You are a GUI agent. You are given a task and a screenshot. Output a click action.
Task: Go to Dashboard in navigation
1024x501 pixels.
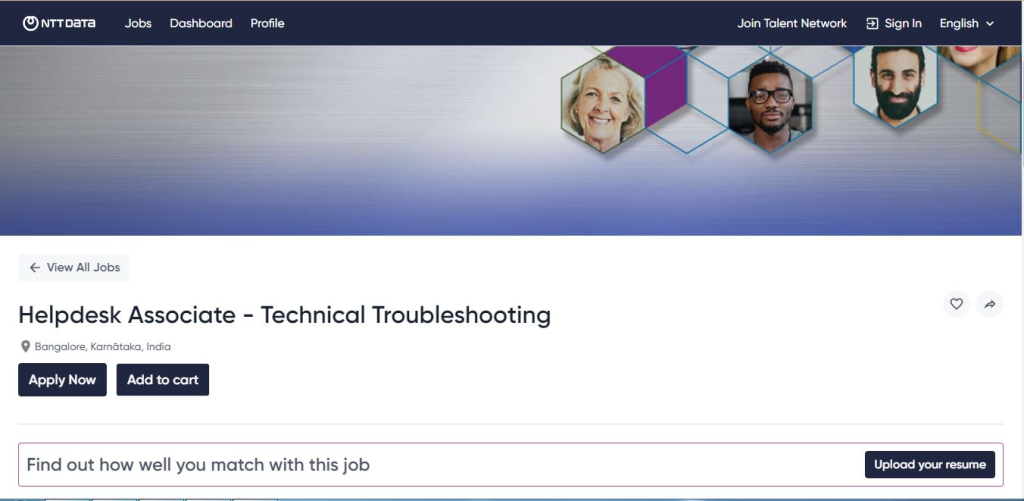point(200,24)
